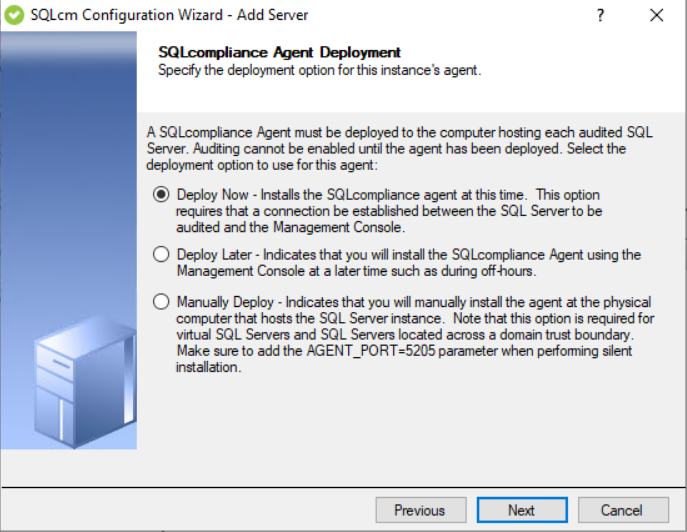Click the 'Specify the deployment option' subtitle

click(x=320, y=70)
